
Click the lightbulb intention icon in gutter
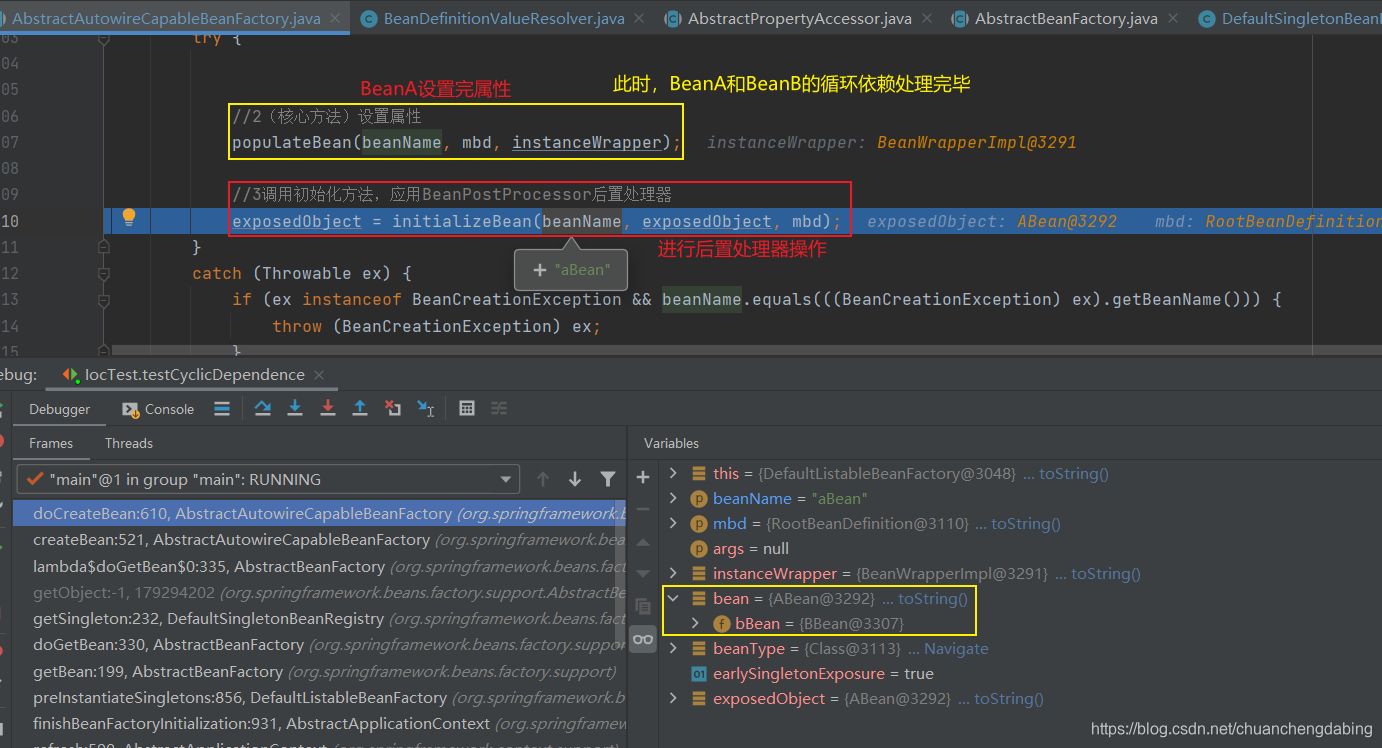pyautogui.click(x=129, y=217)
